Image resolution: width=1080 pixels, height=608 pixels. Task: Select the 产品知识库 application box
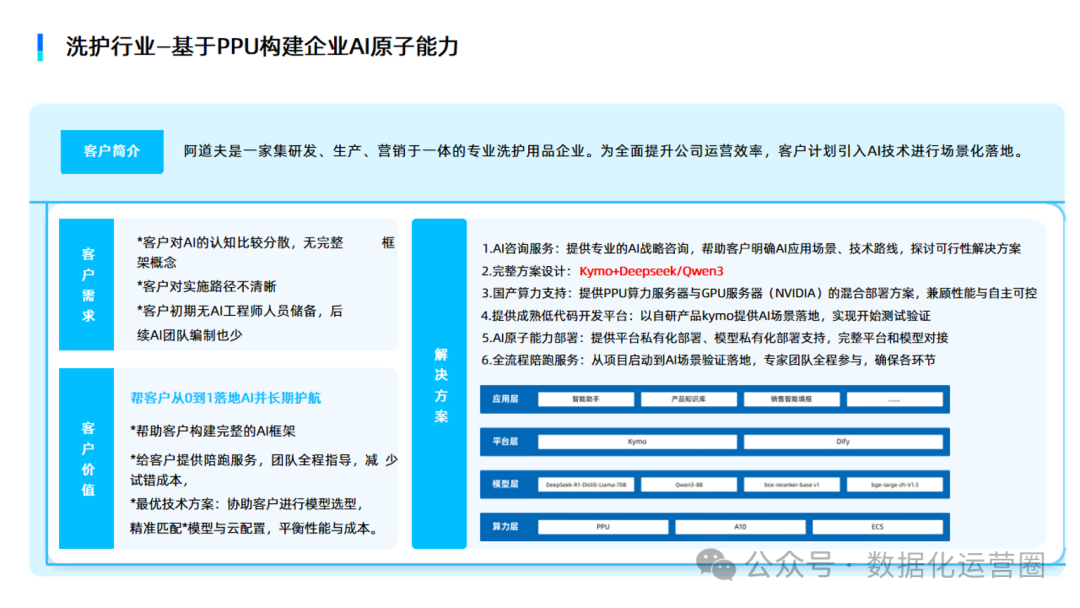tap(690, 399)
